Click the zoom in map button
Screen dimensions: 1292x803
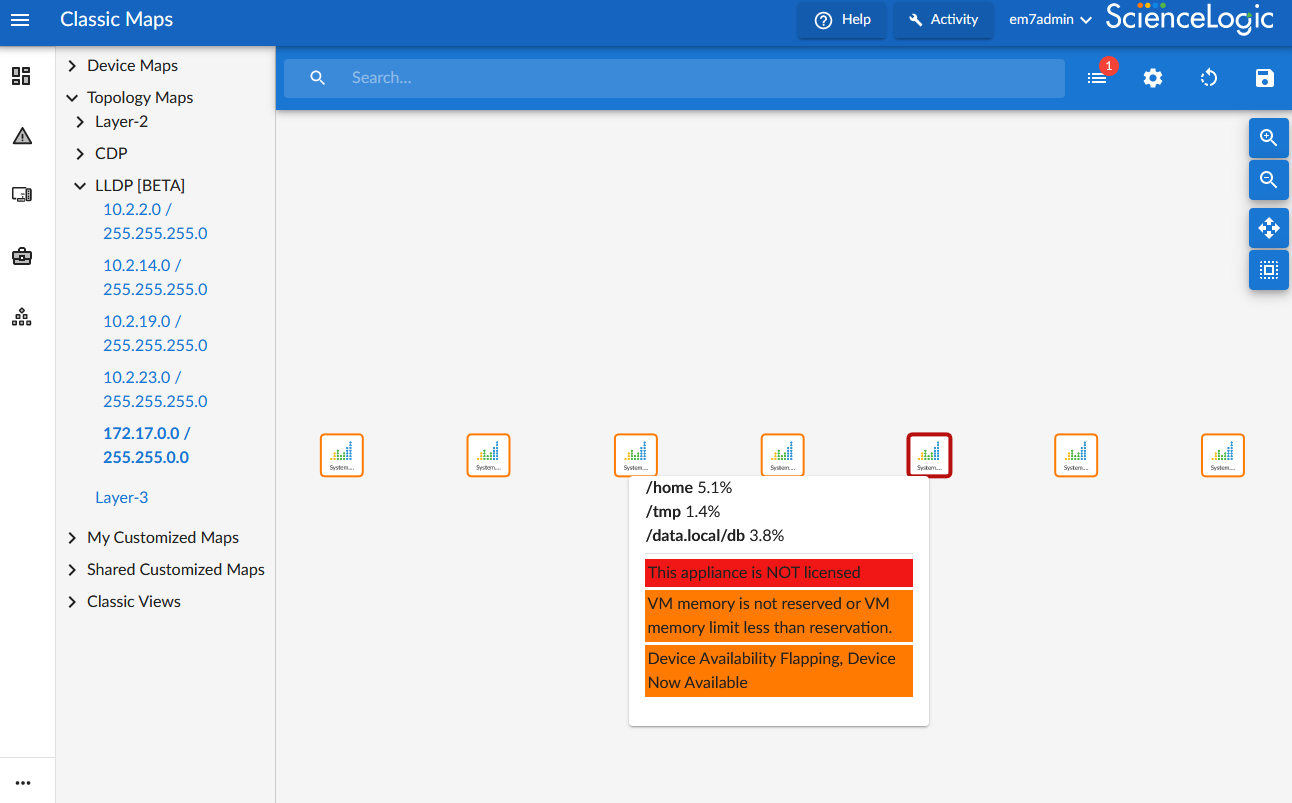coord(1268,138)
